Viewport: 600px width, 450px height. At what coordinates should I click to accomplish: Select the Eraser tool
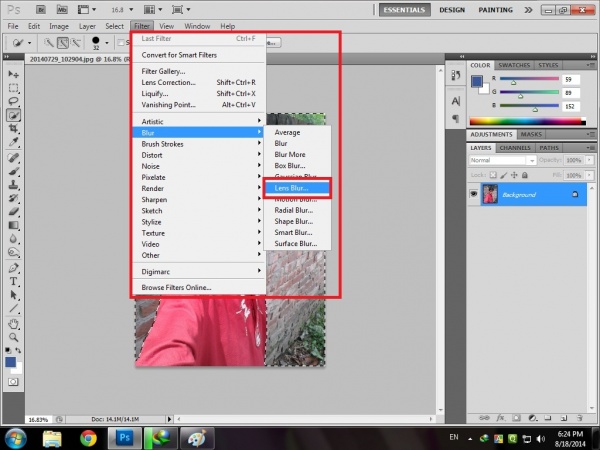click(13, 212)
